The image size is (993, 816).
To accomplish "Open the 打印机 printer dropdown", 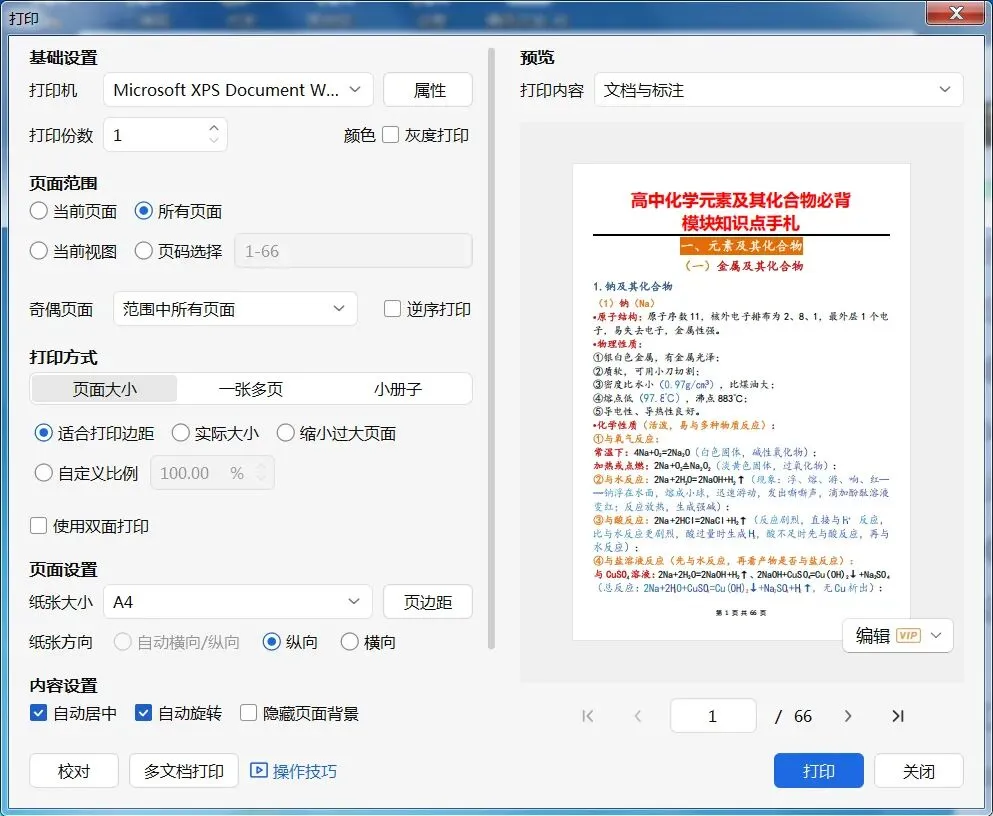I will coord(238,90).
